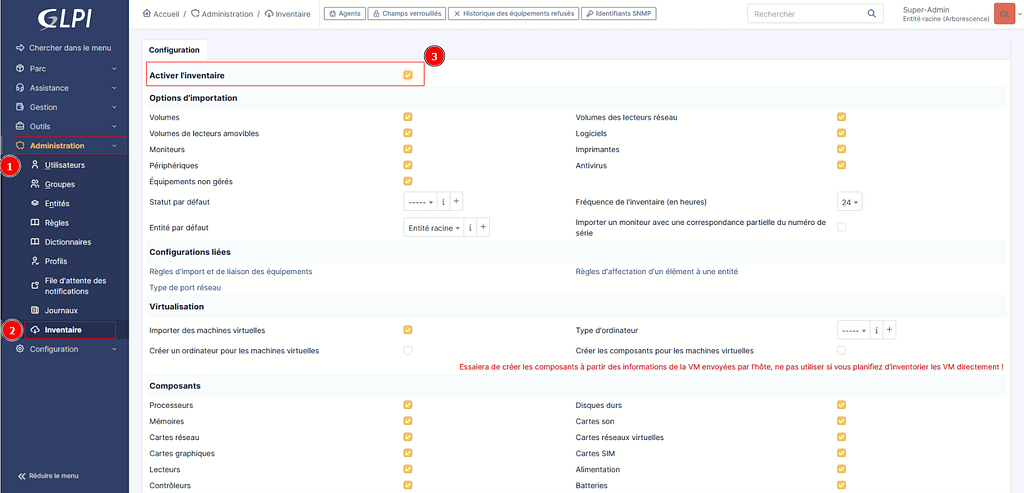1024x493 pixels.
Task: Click the search magnifier icon
Action: pos(871,15)
